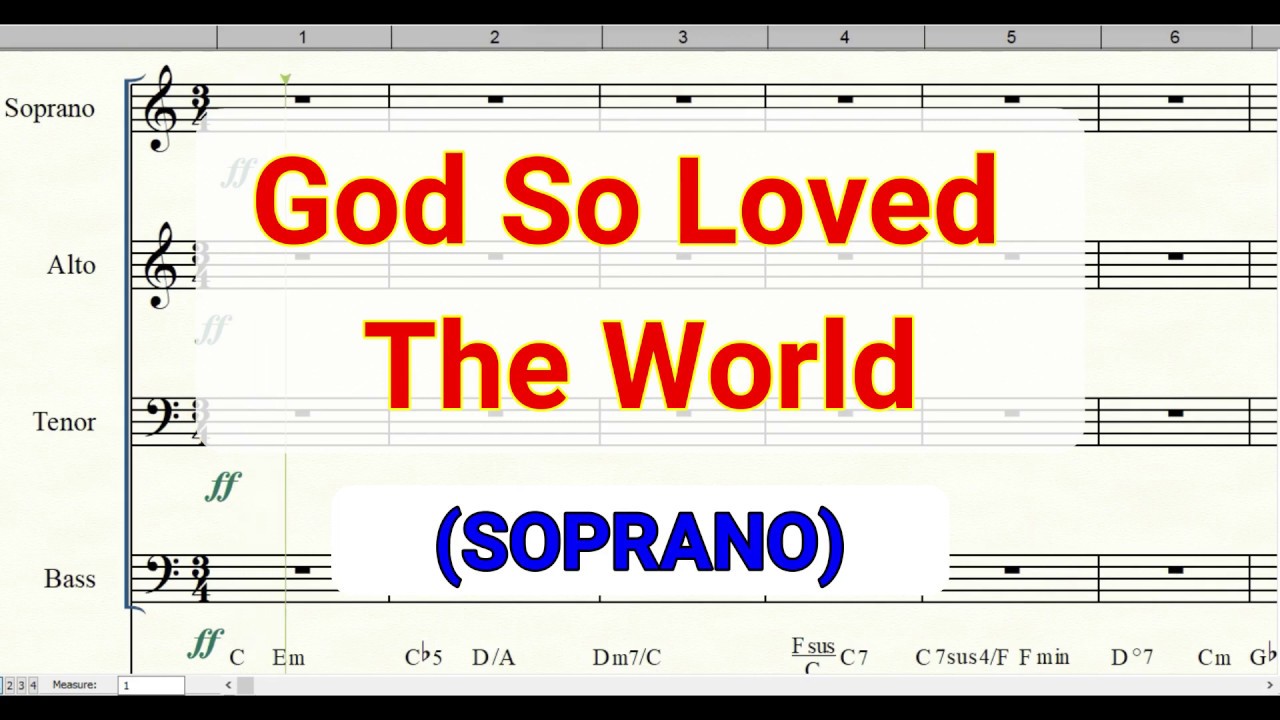This screenshot has height=720, width=1280.
Task: Click the Measure number input field
Action: tap(152, 685)
